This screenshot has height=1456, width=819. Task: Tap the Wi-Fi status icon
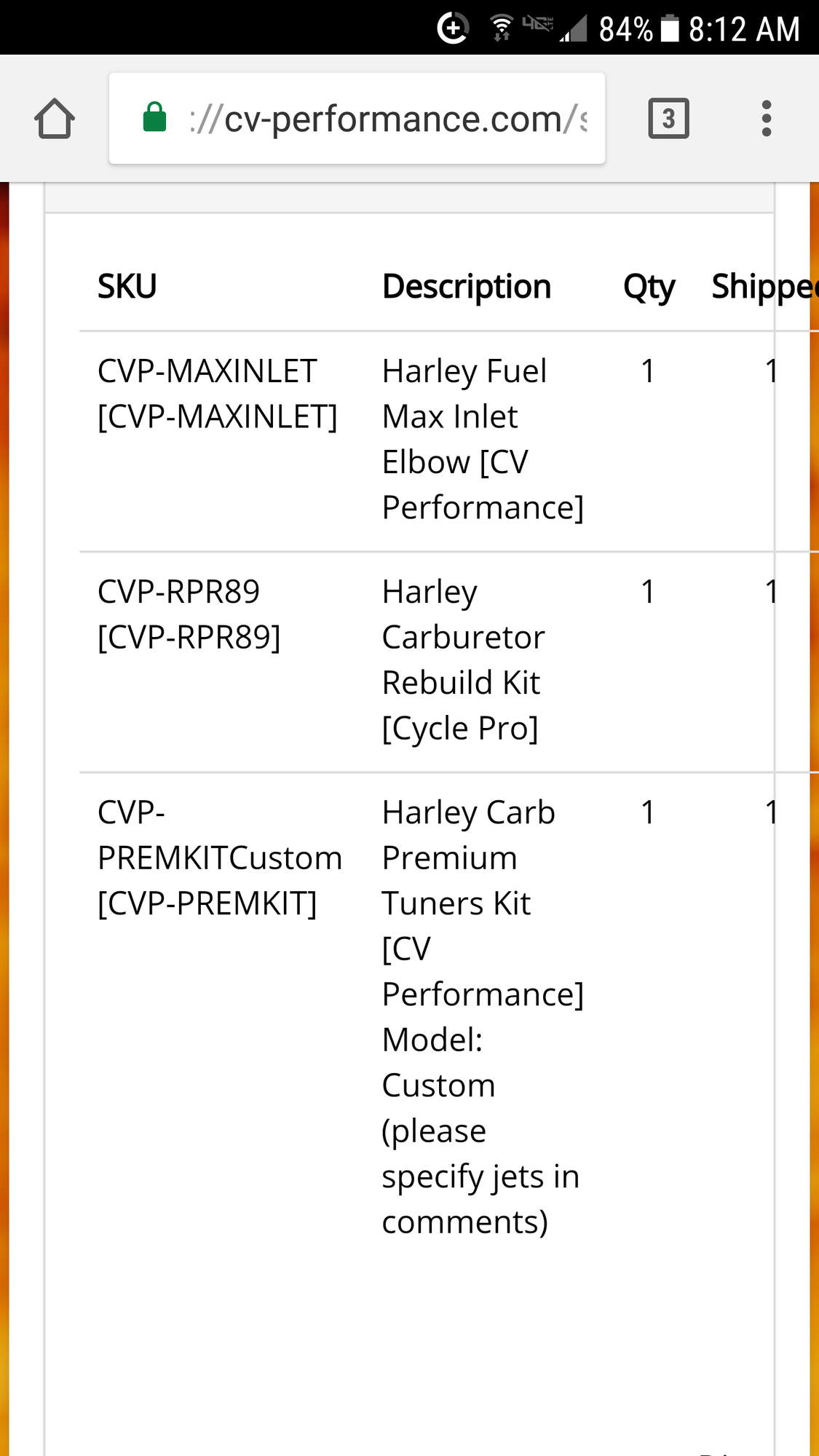501,28
